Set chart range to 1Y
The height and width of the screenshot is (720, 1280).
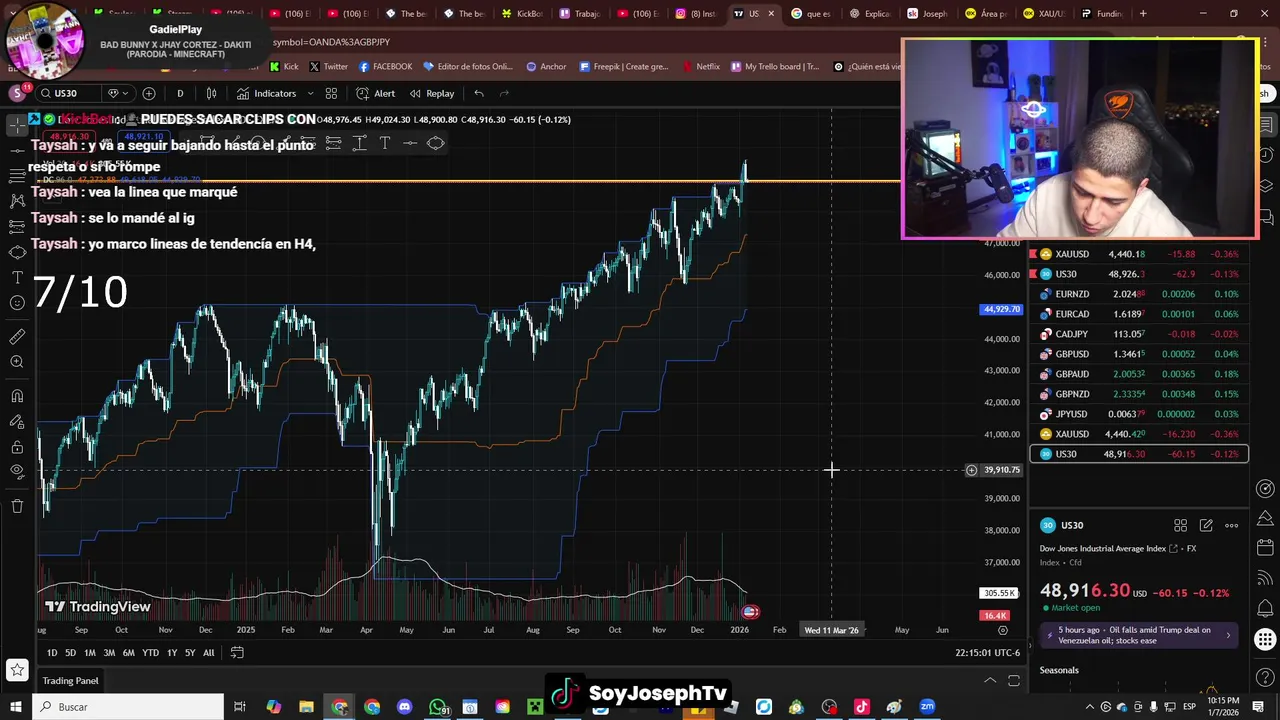[x=172, y=653]
